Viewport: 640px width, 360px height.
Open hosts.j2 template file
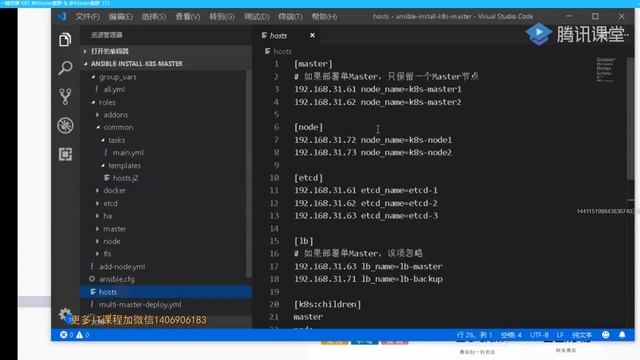[125, 178]
